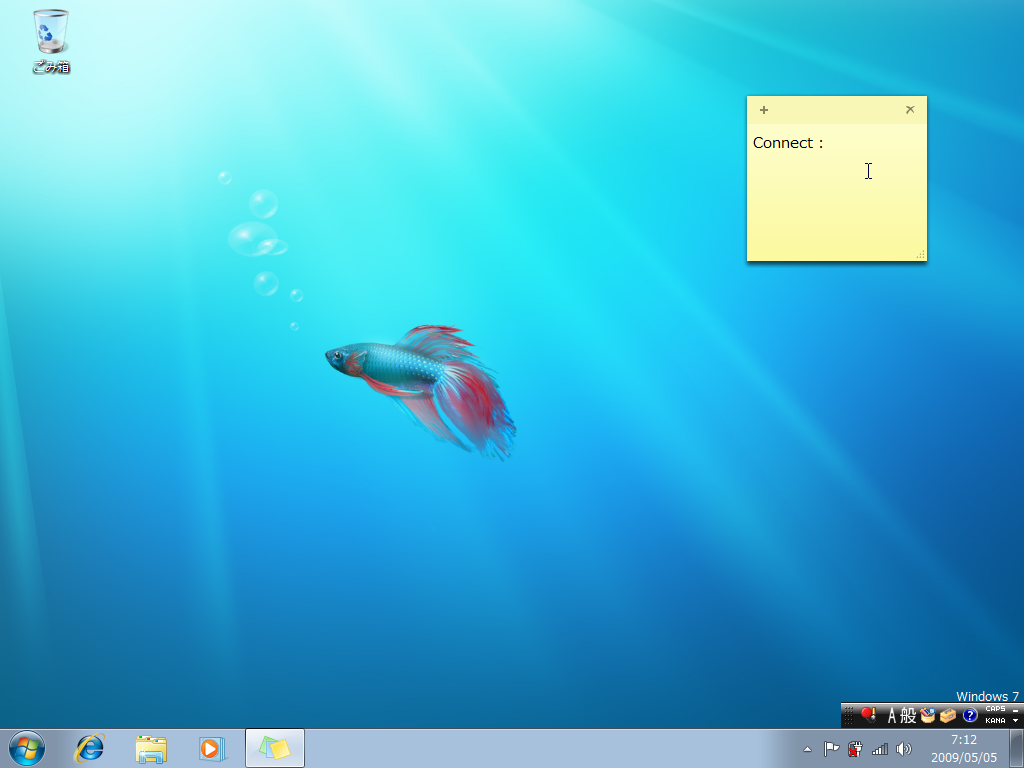Open the Recycle Bin (ごみ箱) desktop icon
The height and width of the screenshot is (768, 1024).
point(51,40)
